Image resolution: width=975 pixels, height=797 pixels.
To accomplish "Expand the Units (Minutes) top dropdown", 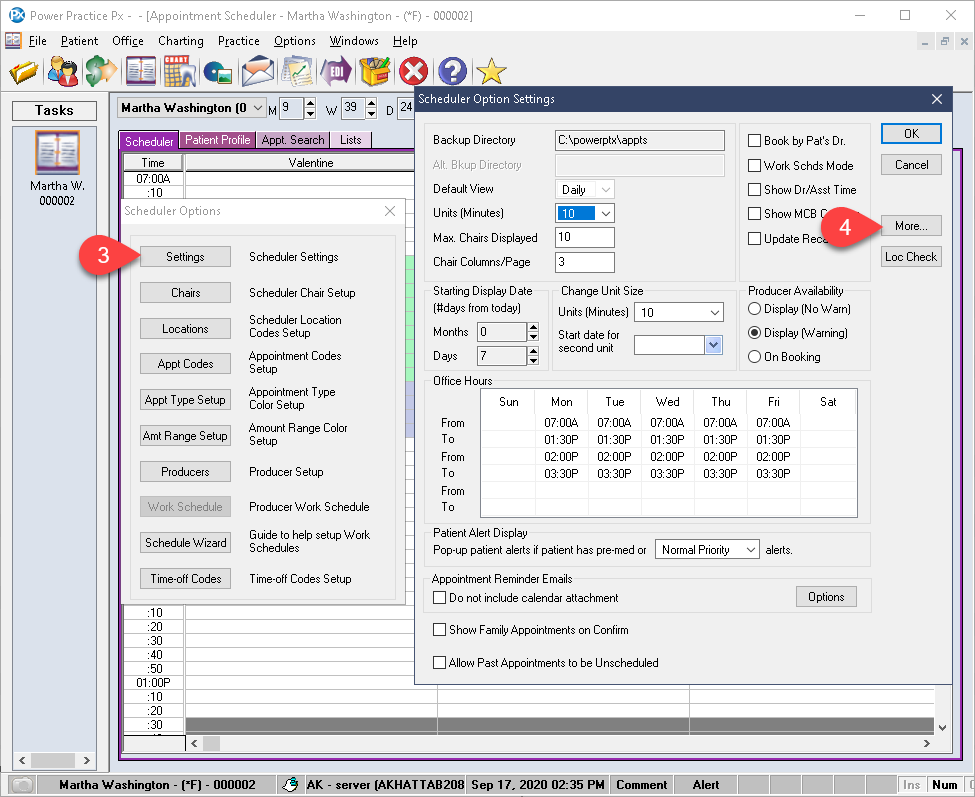I will tap(606, 213).
